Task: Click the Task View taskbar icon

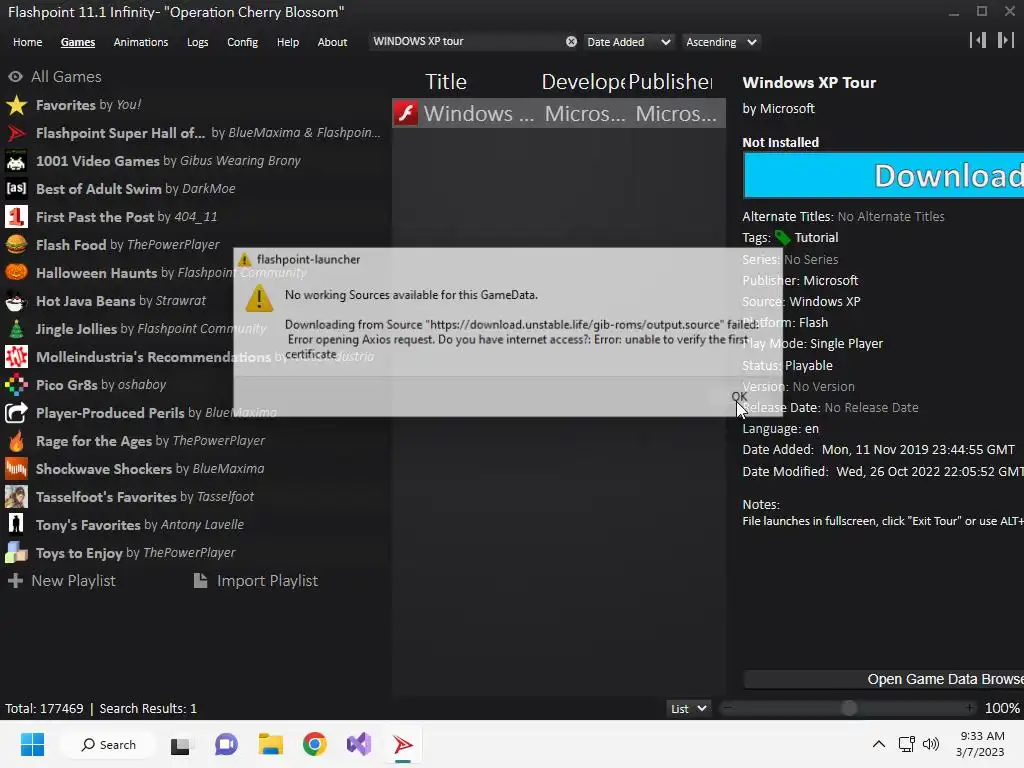Action: (x=180, y=744)
